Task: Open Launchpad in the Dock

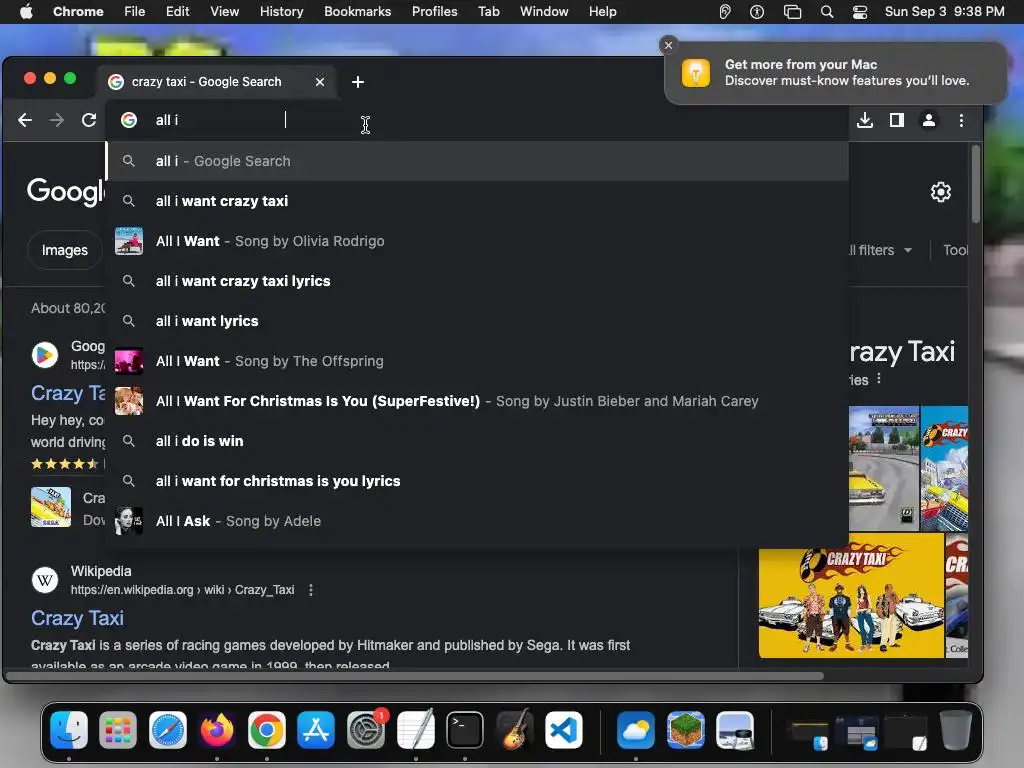Action: pyautogui.click(x=118, y=729)
